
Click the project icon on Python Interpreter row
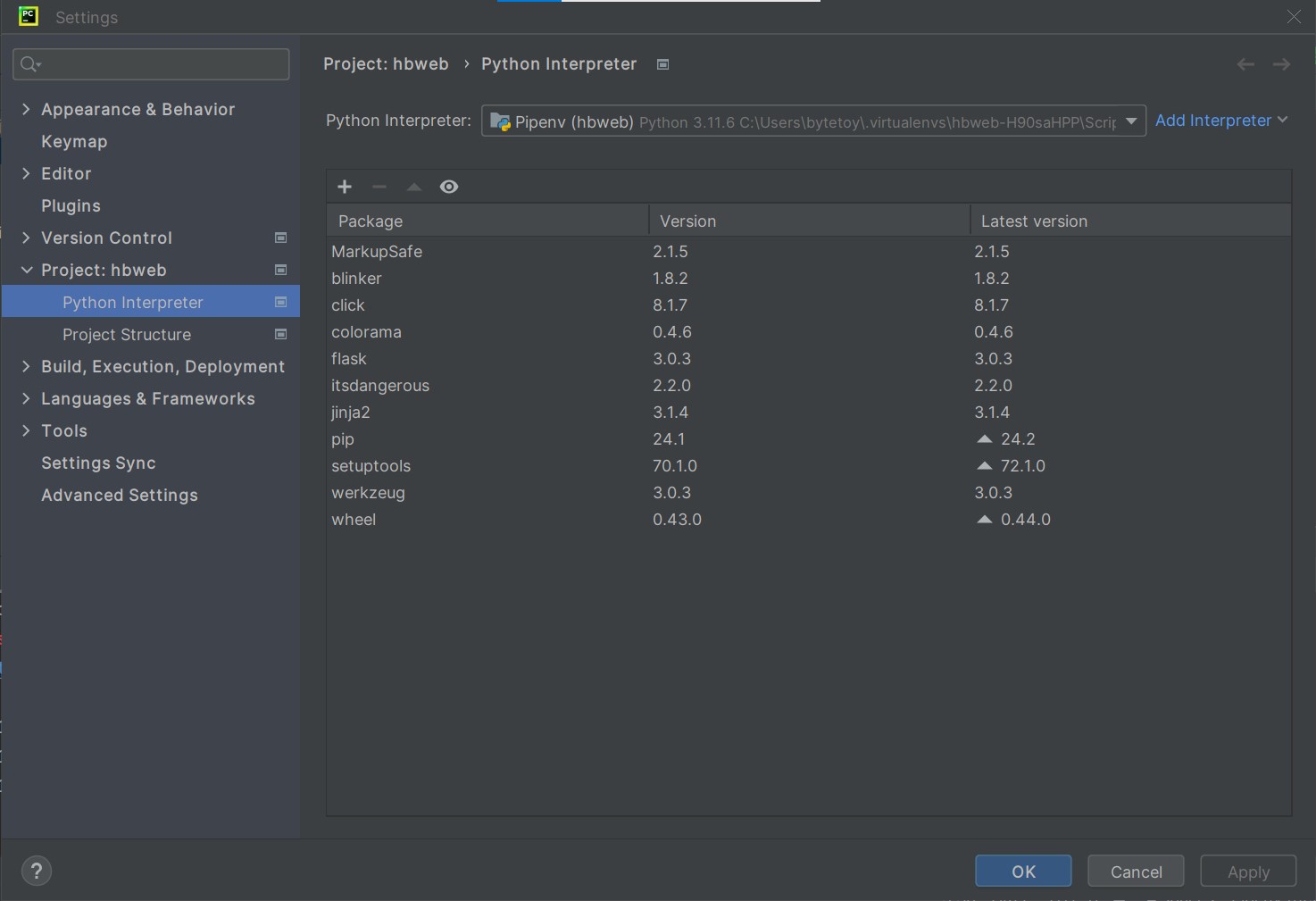280,302
